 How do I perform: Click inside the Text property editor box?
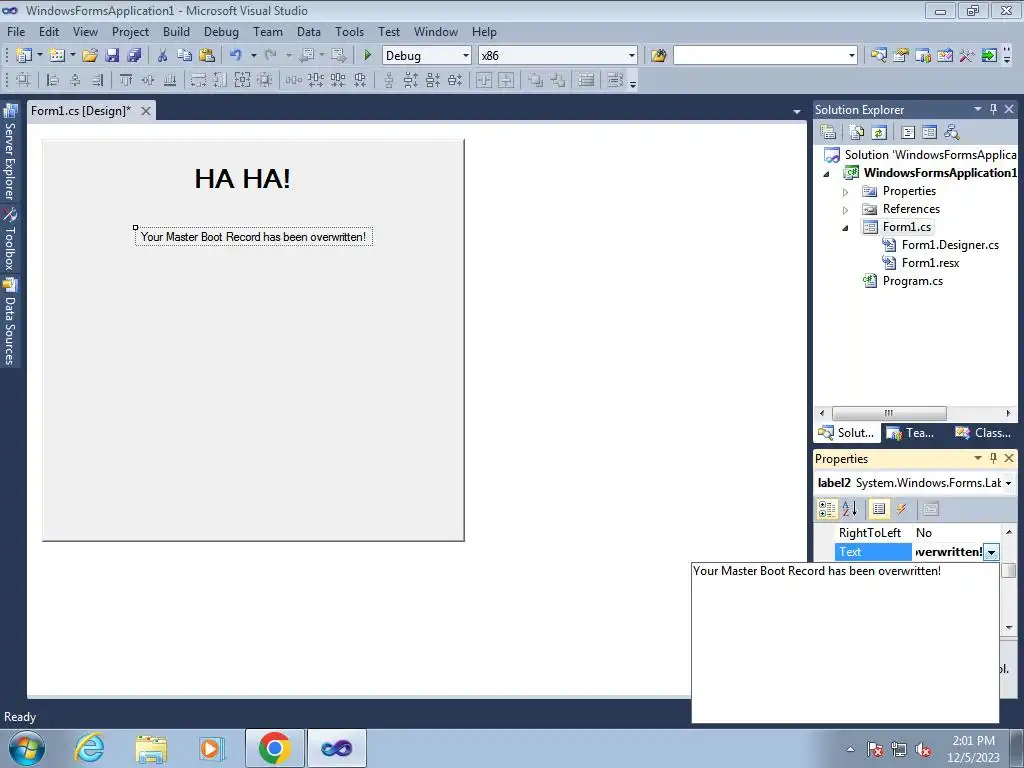[845, 643]
